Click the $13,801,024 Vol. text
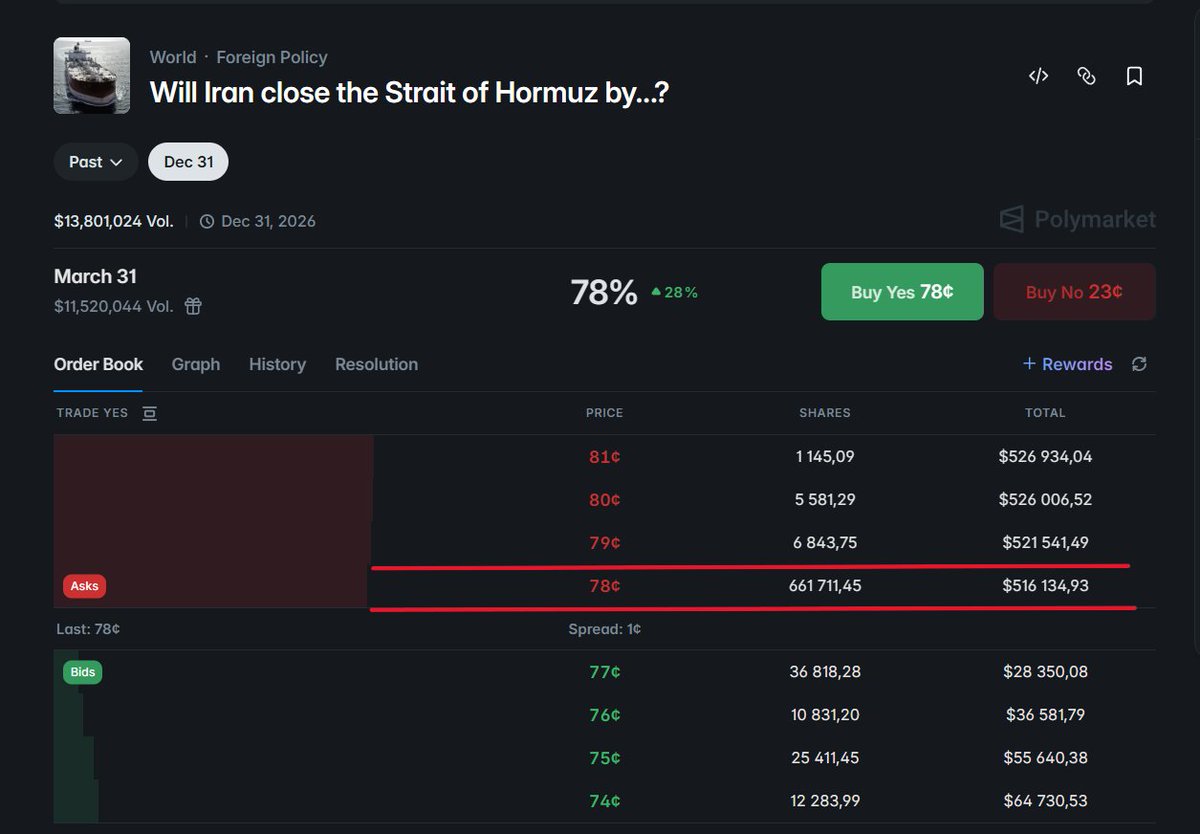Screen dimensions: 1200x834 point(114,221)
